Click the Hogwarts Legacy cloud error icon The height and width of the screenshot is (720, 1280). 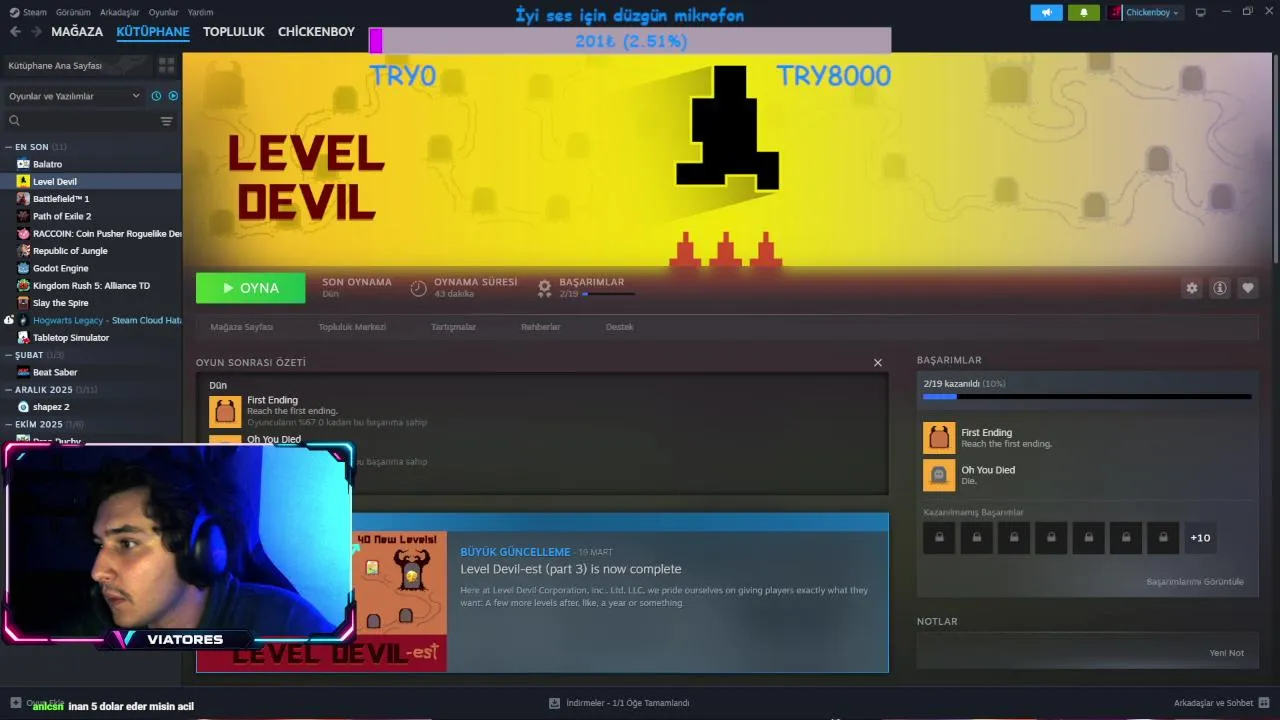click(9, 320)
